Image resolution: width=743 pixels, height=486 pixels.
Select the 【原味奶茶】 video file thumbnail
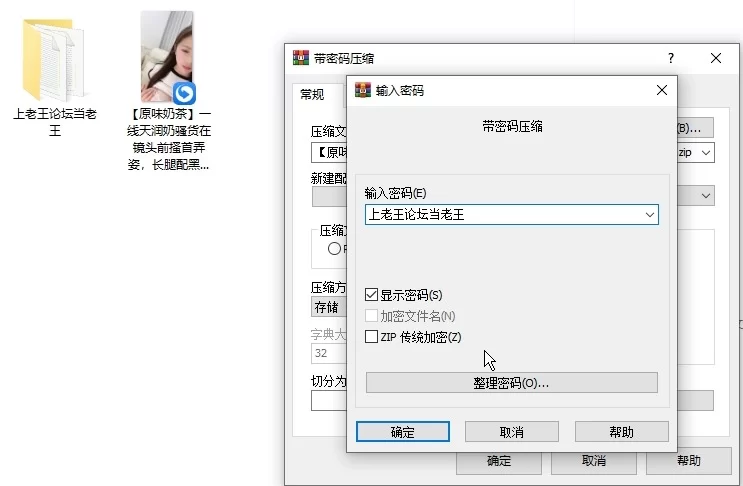(168, 57)
